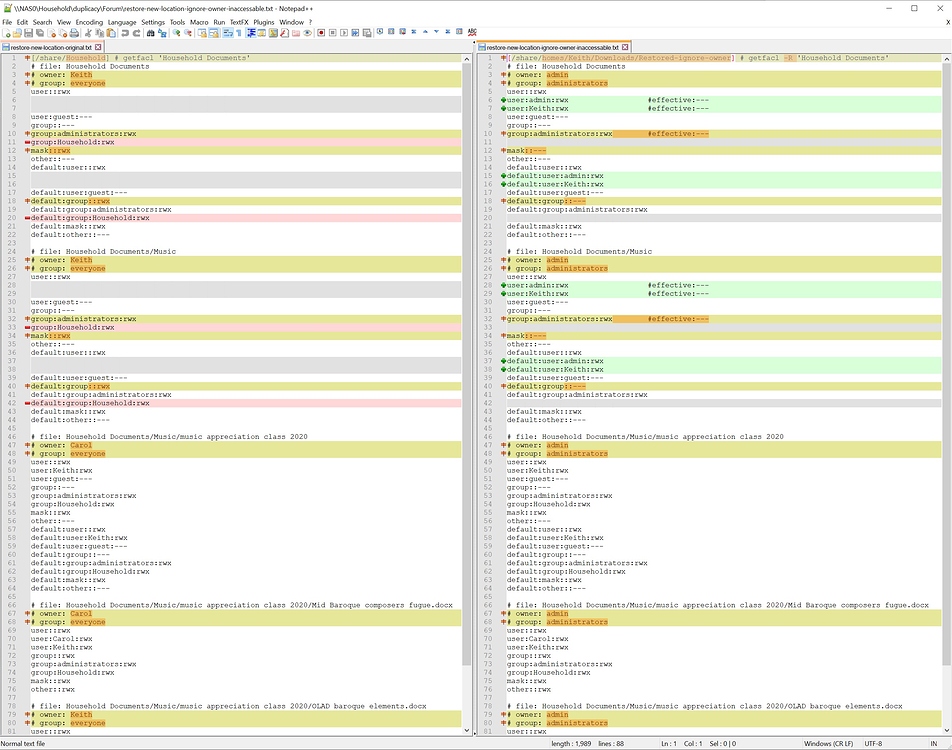The height and width of the screenshot is (750, 952).
Task: Click right pane vertical scrollbar
Action: tap(947, 364)
